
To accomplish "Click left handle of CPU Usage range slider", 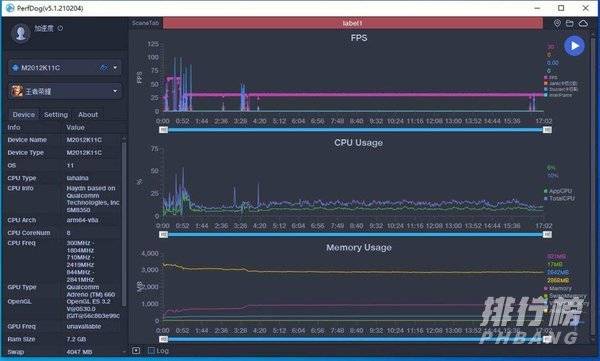I will 163,234.
